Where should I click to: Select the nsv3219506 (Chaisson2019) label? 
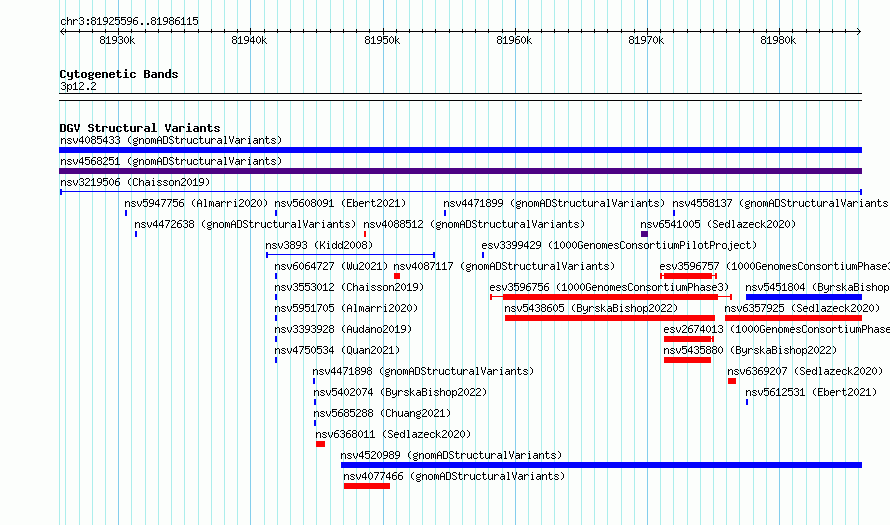[x=135, y=182]
